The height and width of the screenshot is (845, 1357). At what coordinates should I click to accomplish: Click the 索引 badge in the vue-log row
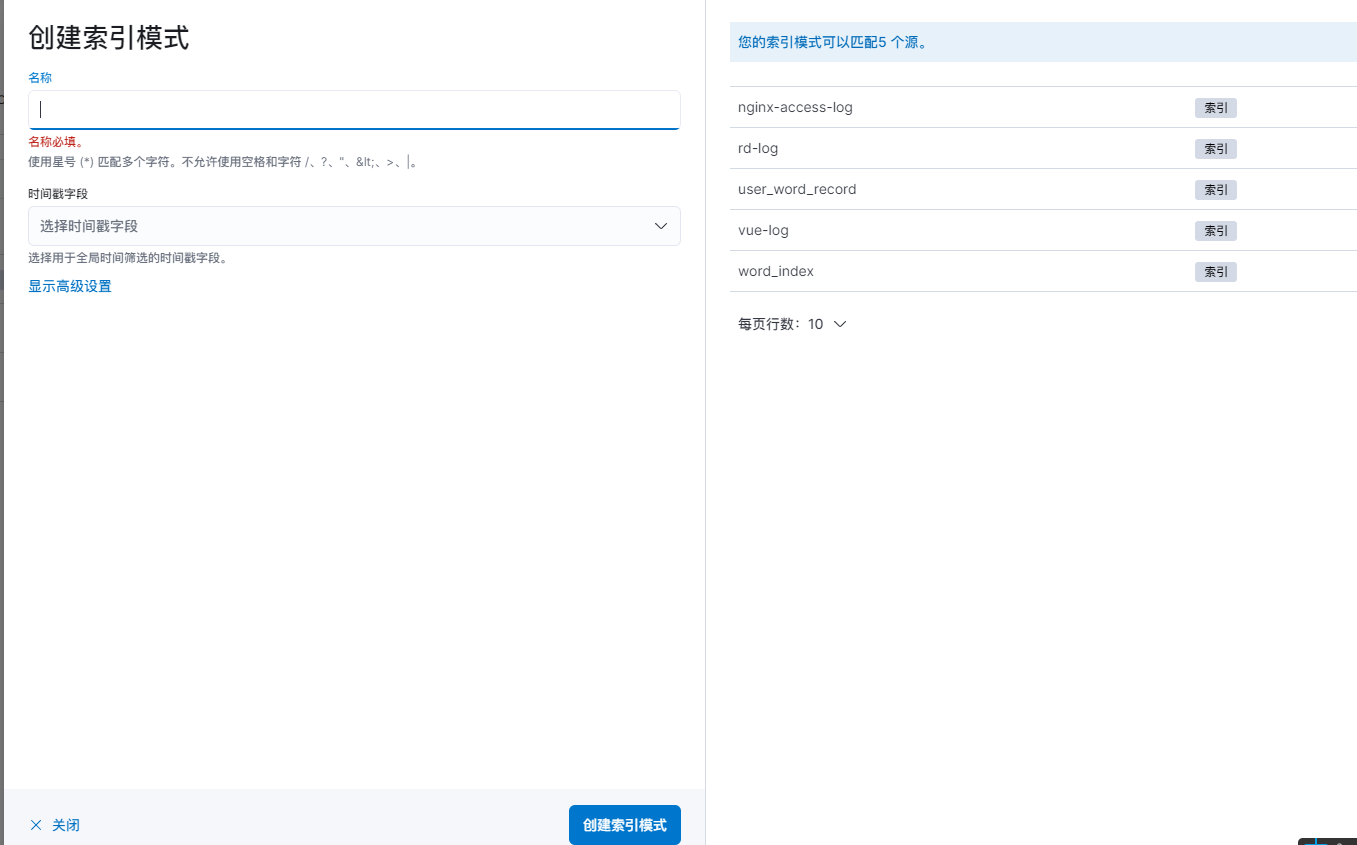click(x=1216, y=231)
